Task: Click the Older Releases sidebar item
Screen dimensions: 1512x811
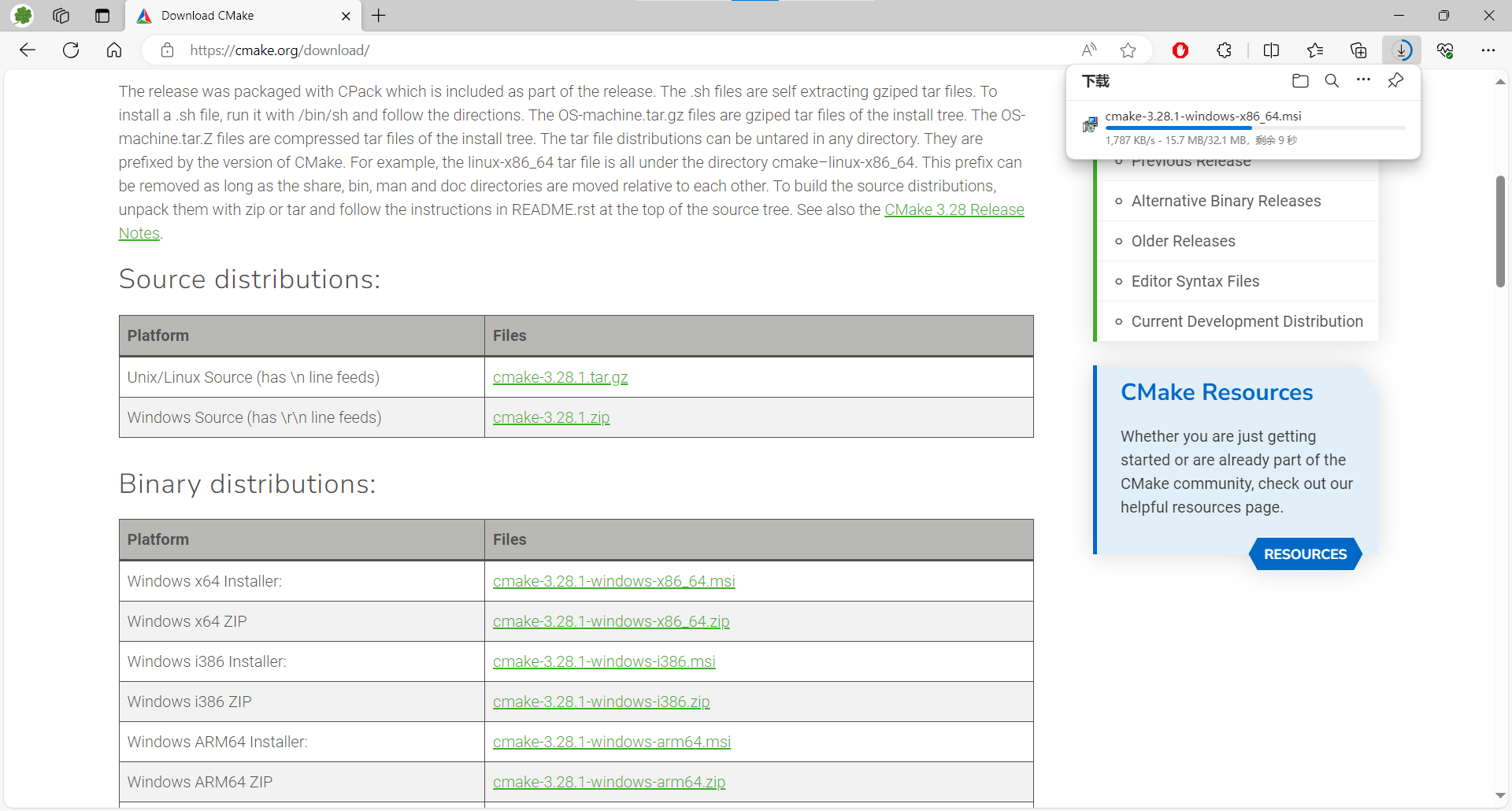Action: coord(1183,242)
